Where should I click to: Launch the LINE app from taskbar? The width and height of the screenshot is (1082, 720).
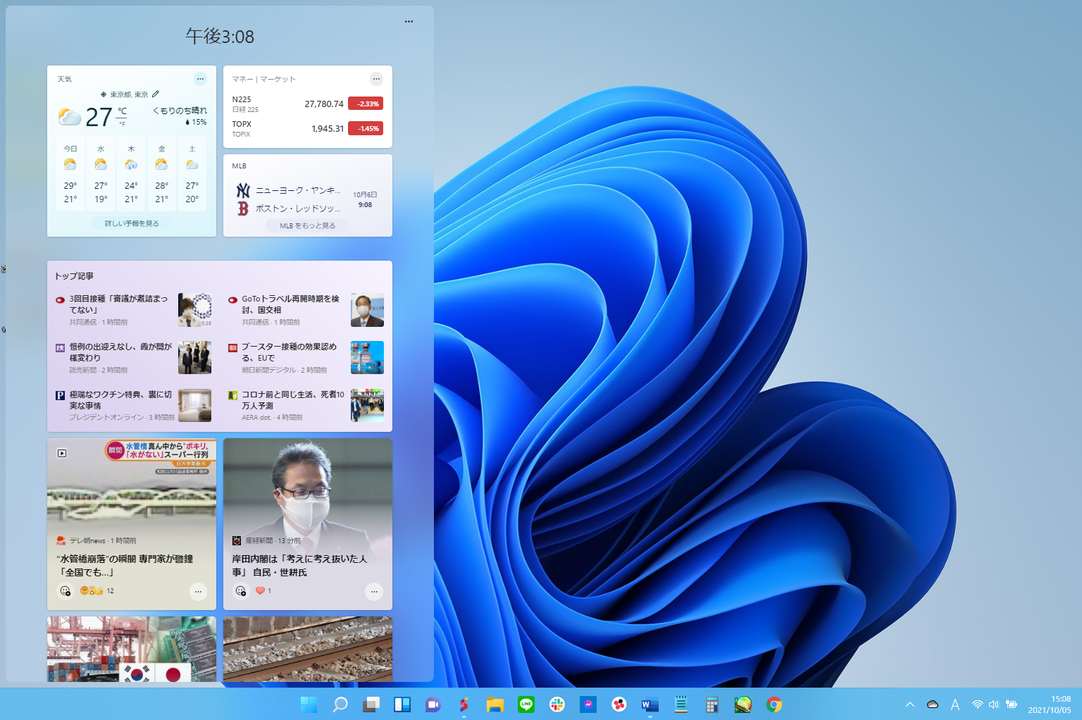tap(526, 704)
